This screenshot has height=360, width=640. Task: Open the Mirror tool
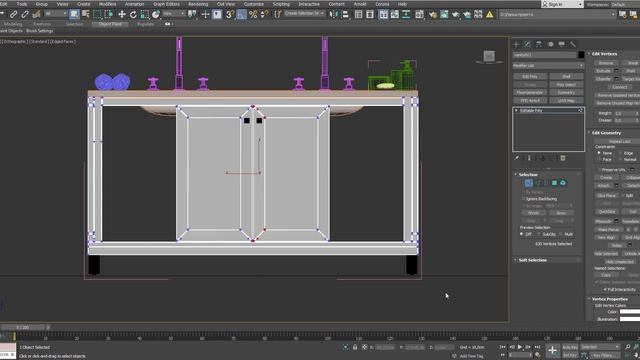pos(334,14)
